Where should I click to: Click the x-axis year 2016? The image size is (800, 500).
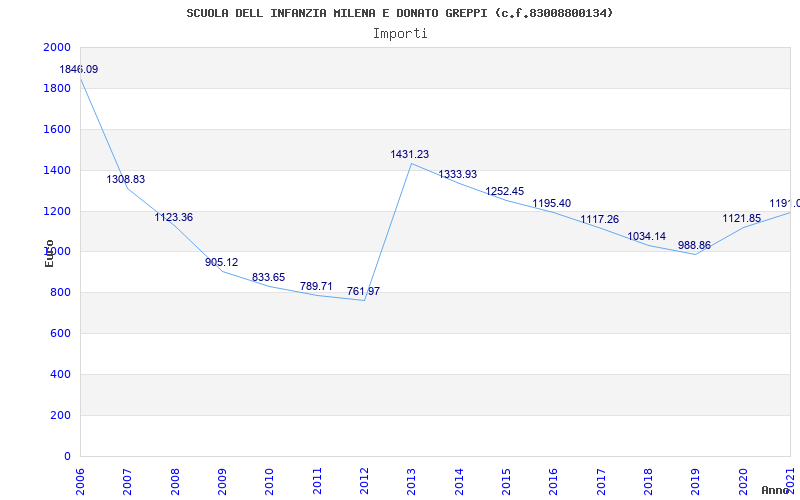pos(554,482)
